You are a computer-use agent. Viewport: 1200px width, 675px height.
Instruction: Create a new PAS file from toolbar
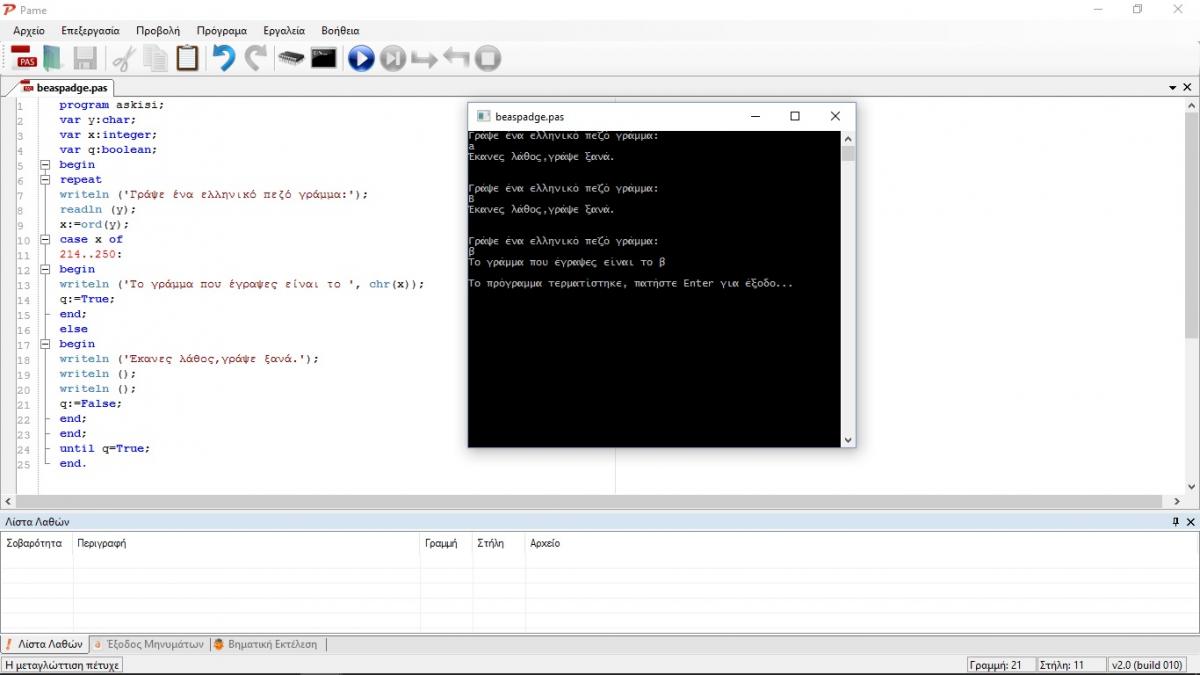[x=23, y=58]
